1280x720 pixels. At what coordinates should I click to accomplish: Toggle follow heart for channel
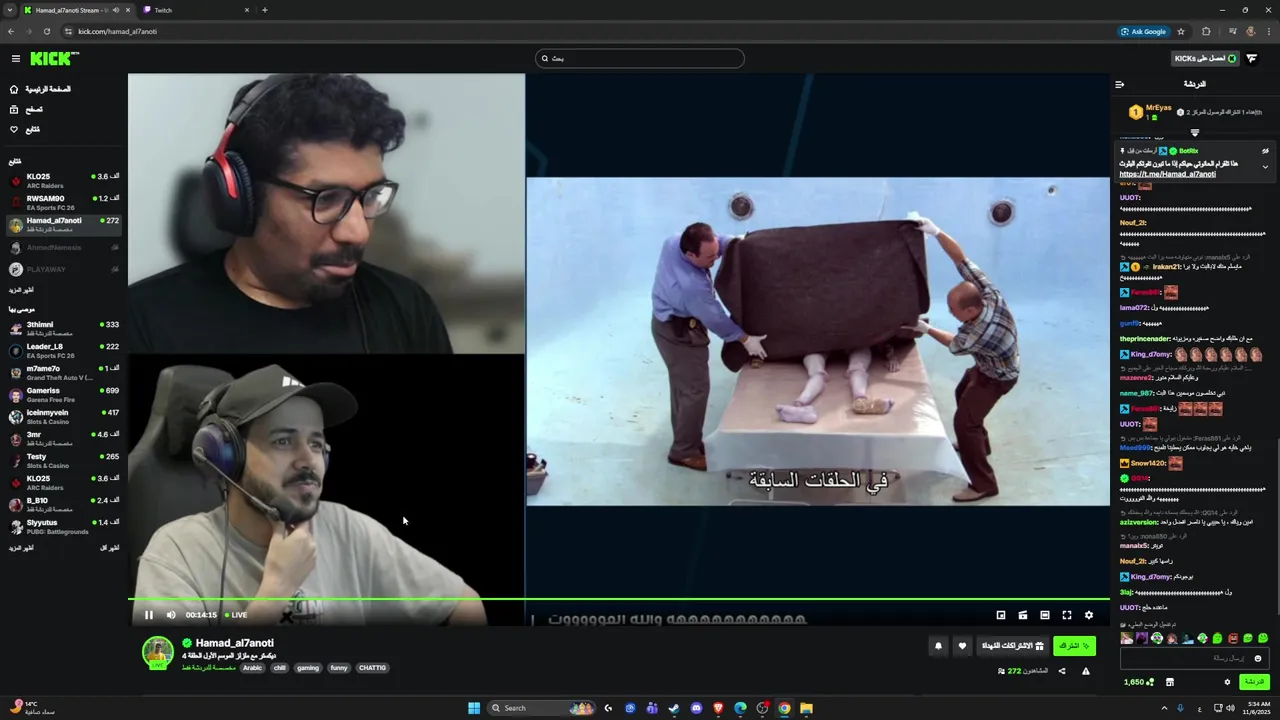click(x=962, y=646)
